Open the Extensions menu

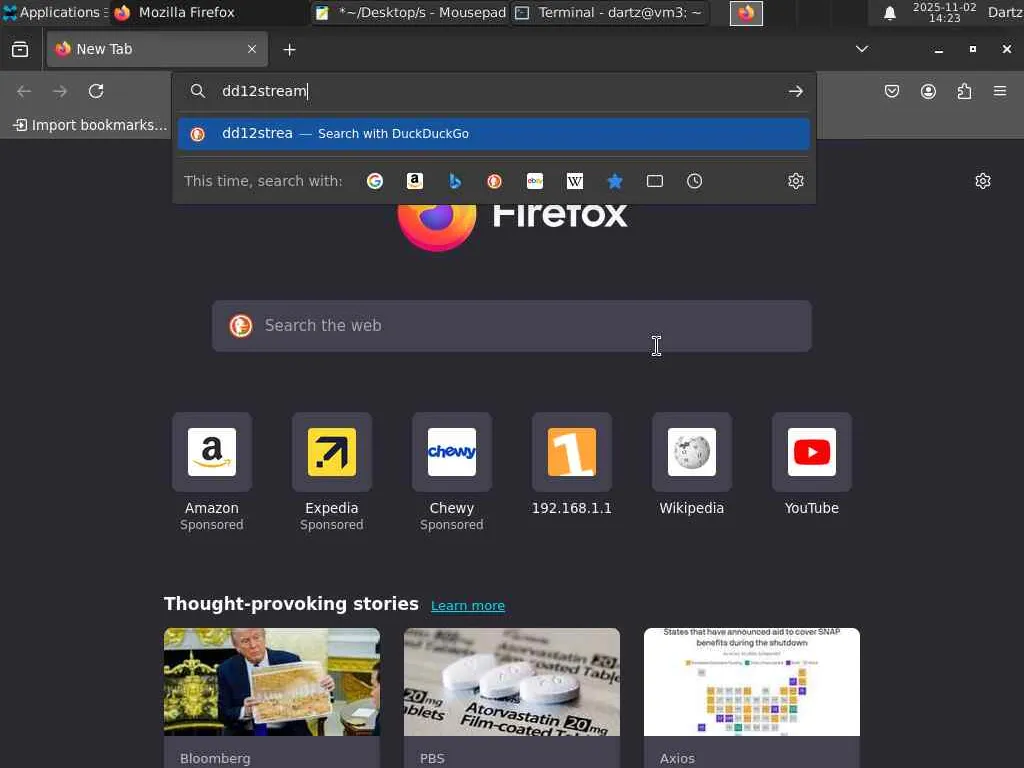[x=964, y=91]
